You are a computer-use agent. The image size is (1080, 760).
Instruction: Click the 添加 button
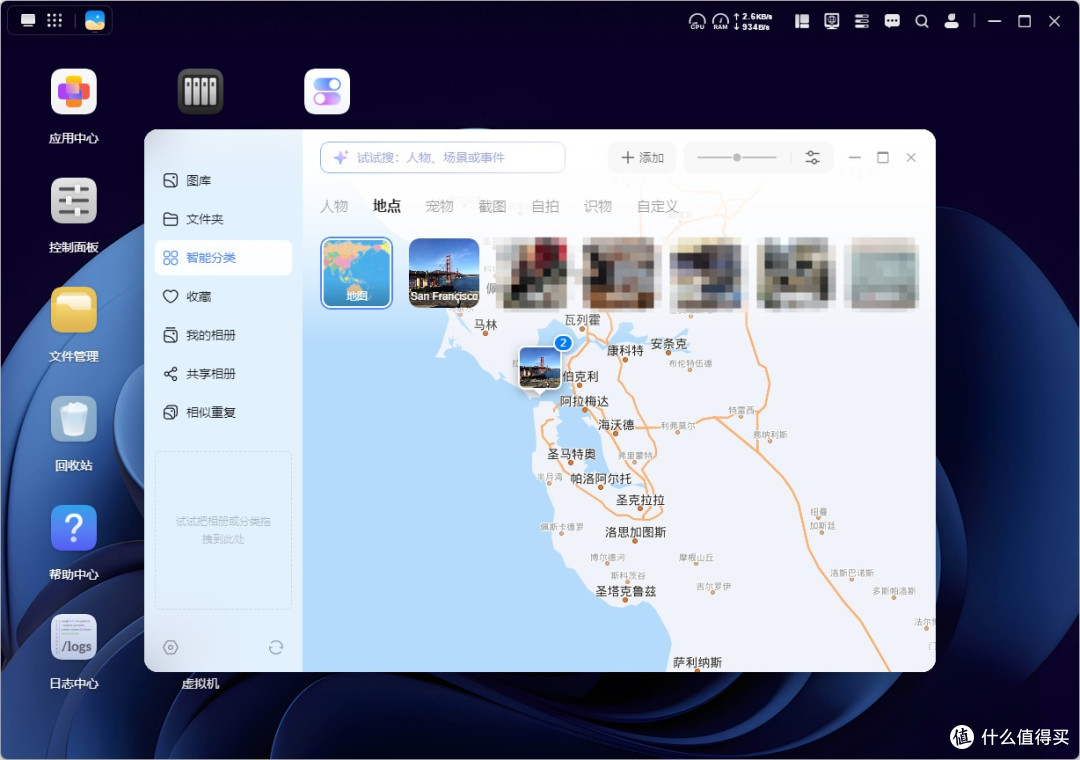coord(642,157)
